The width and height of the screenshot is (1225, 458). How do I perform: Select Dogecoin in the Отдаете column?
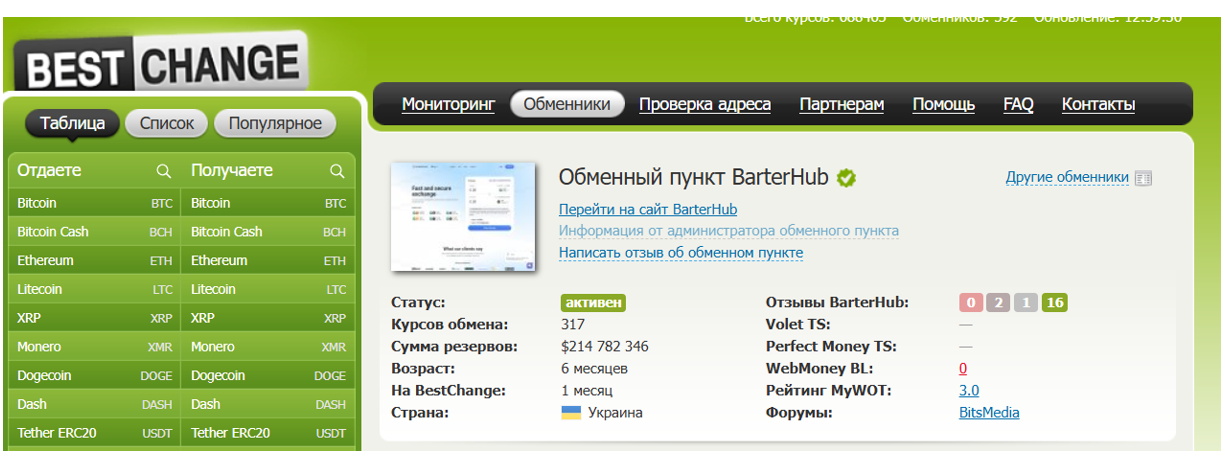click(x=94, y=376)
